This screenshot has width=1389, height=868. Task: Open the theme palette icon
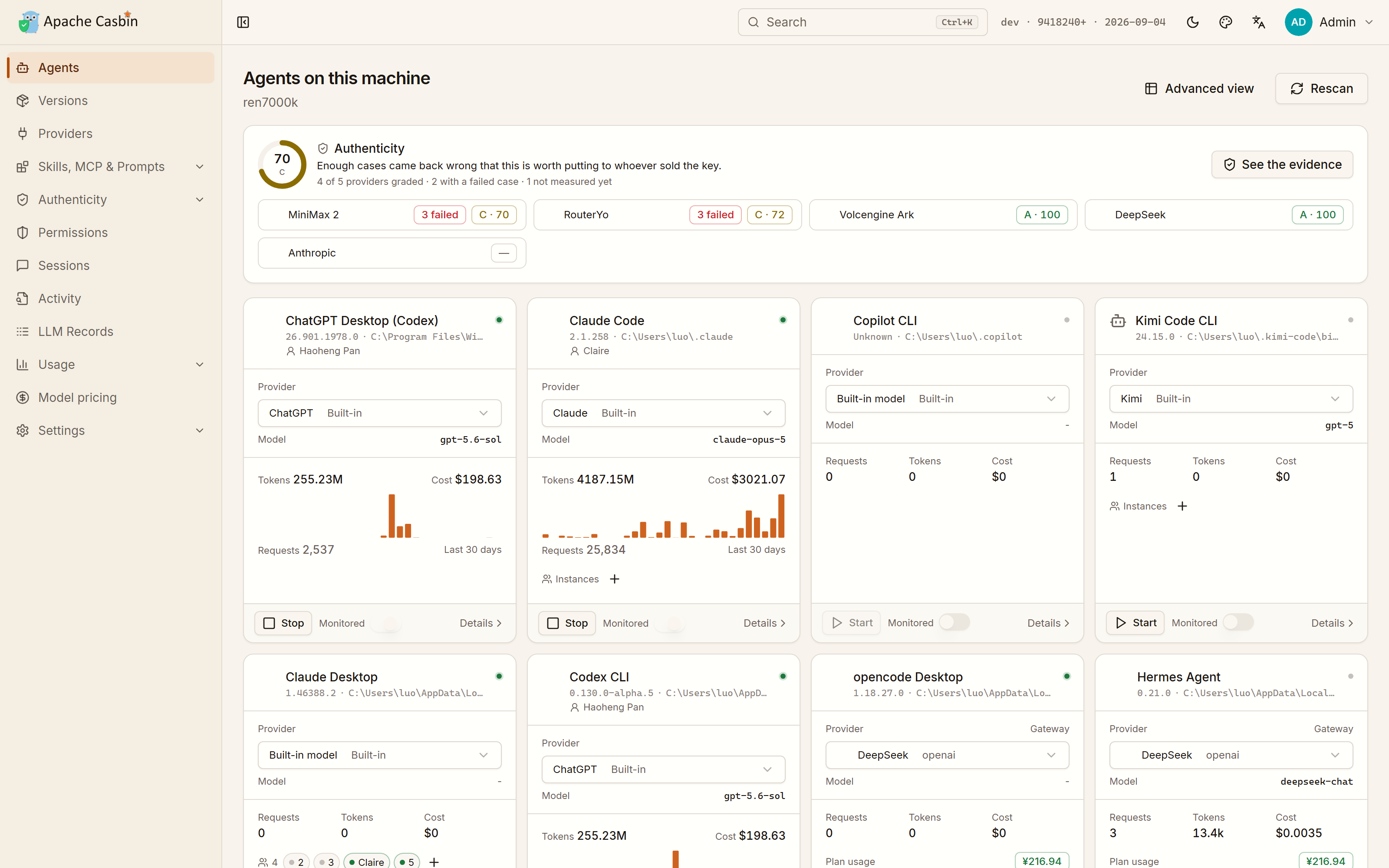click(1225, 22)
